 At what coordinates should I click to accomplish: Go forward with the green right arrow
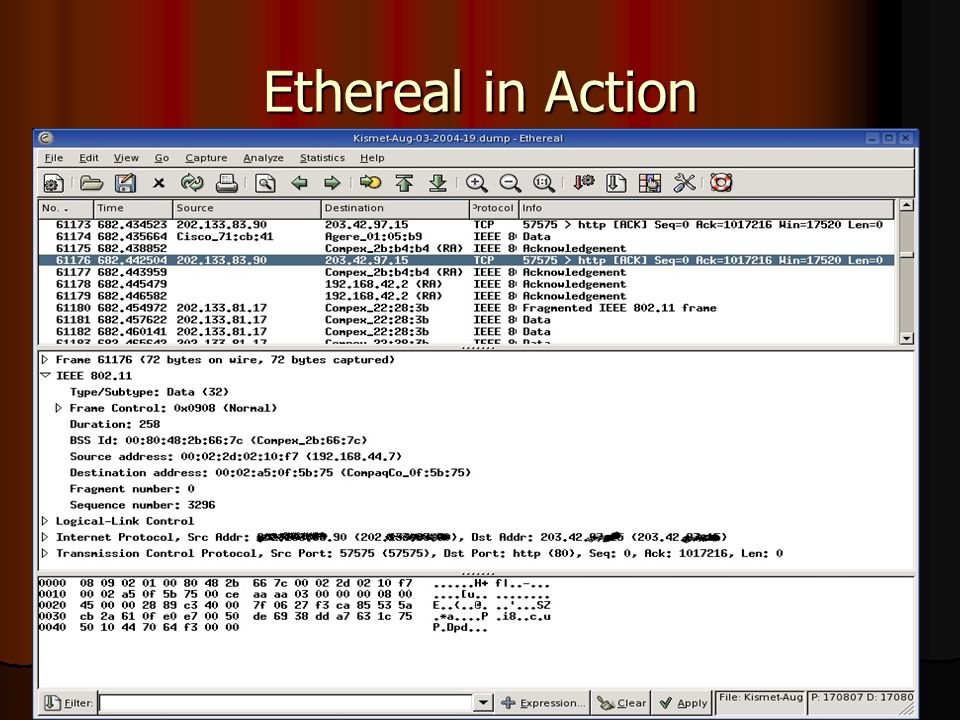332,182
